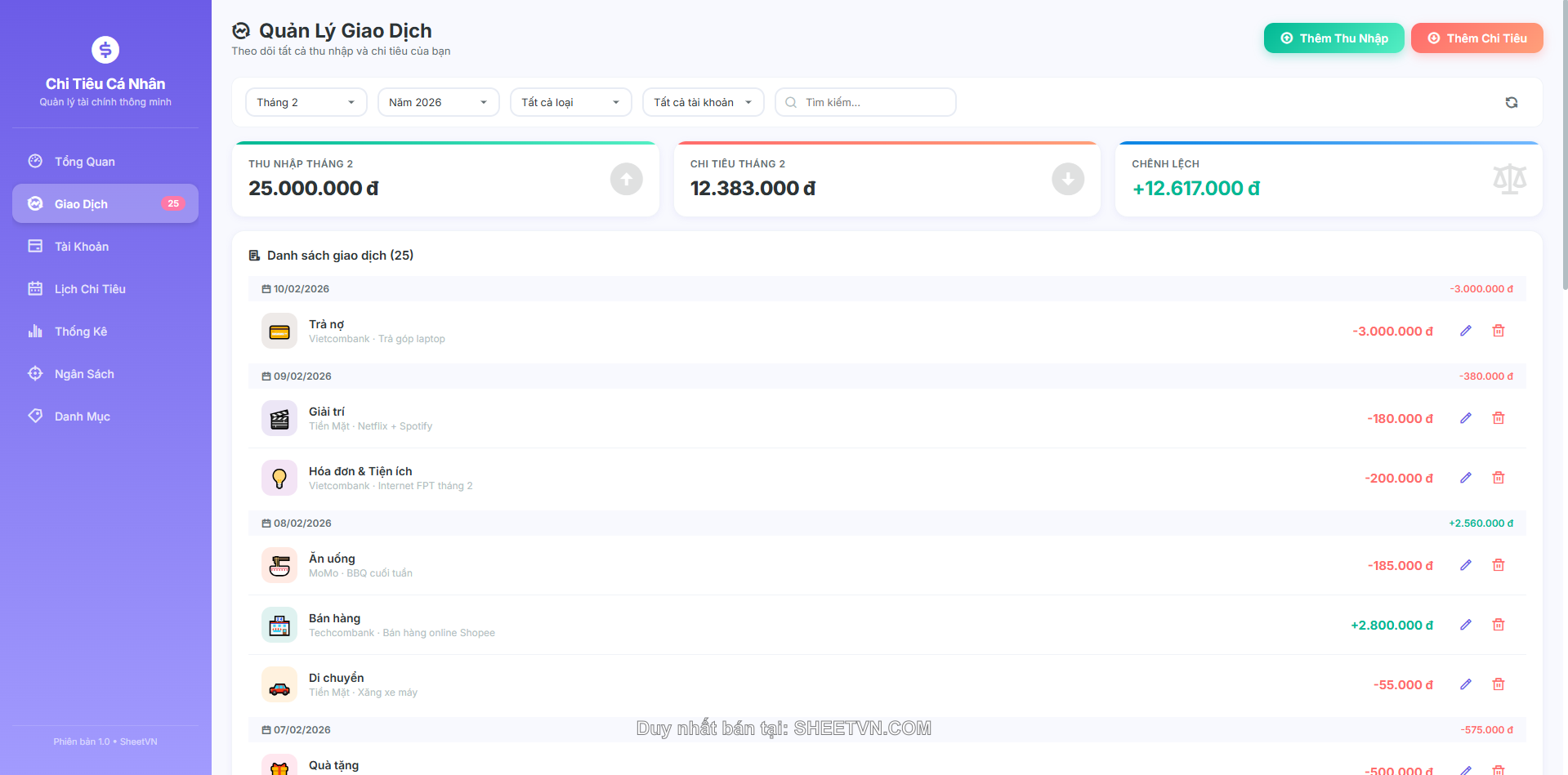Expand the Tất cả tài khoản dropdown
Image resolution: width=1568 pixels, height=775 pixels.
(x=703, y=102)
